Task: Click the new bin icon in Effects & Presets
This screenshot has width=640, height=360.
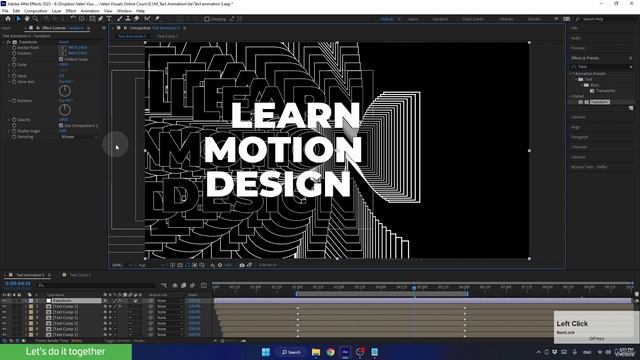Action: click(x=631, y=108)
